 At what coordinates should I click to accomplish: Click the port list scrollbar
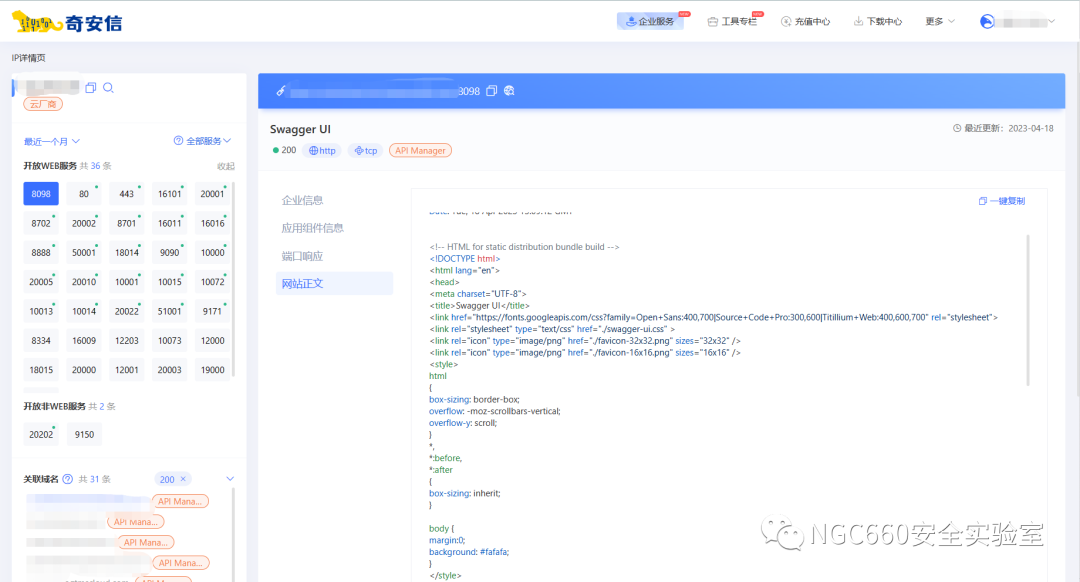tap(233, 279)
